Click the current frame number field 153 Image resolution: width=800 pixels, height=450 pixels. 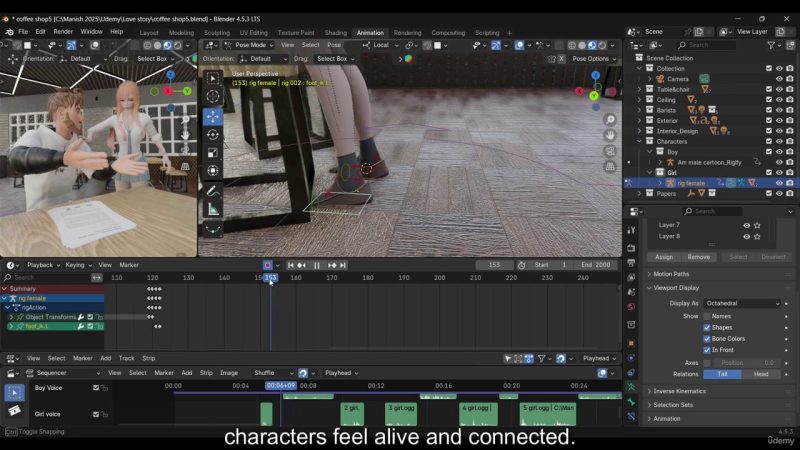494,265
